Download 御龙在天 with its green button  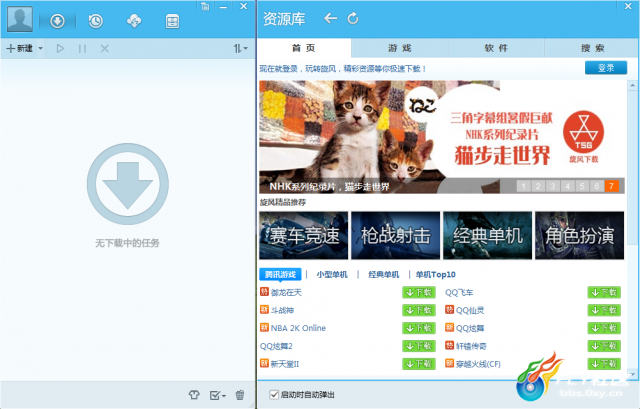tap(419, 292)
